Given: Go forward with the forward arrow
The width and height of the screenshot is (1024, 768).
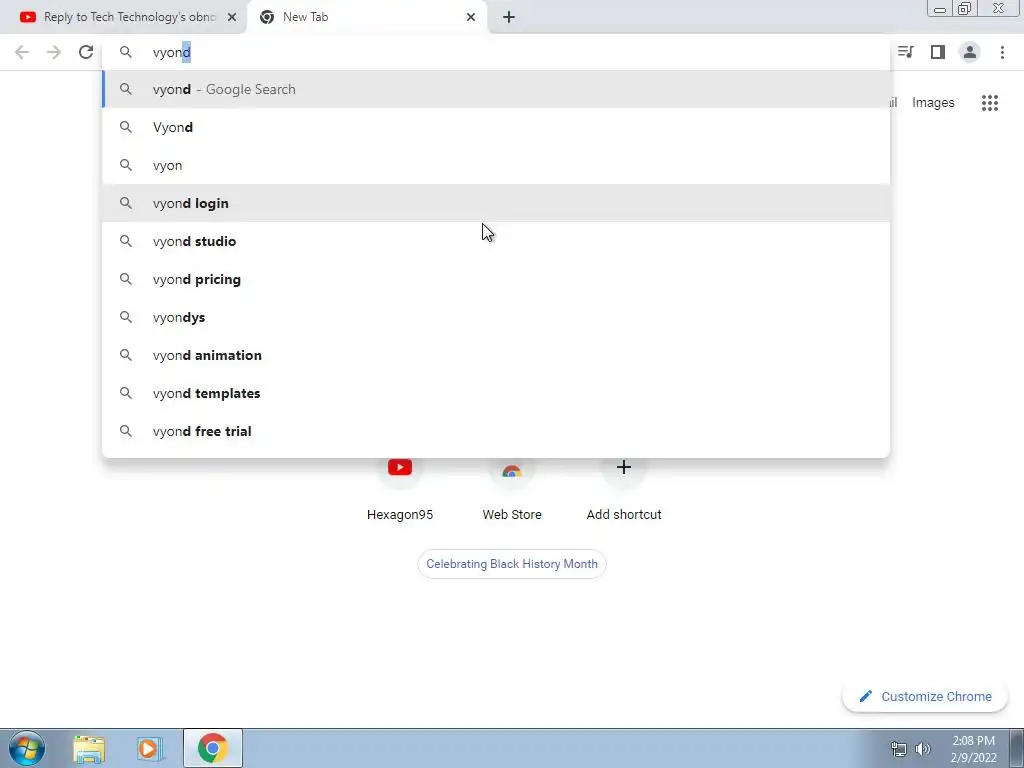Looking at the screenshot, I should 54,52.
